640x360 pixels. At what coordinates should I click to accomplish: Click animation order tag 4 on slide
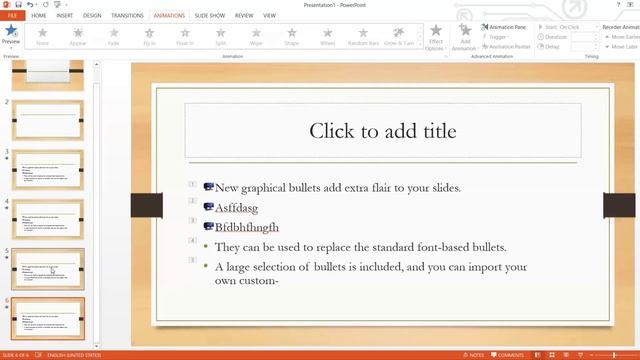pos(192,240)
